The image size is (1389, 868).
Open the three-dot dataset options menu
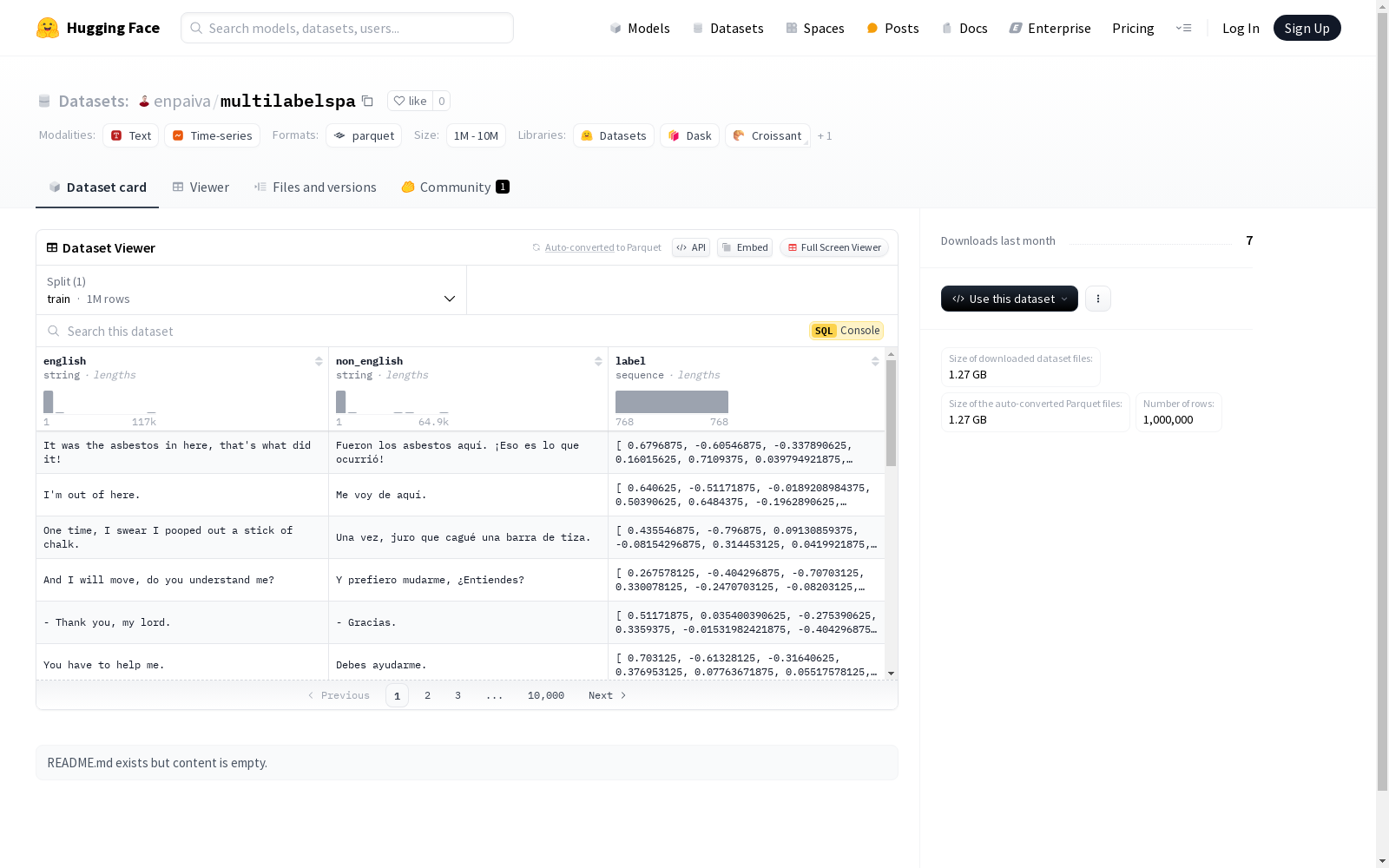click(1098, 299)
